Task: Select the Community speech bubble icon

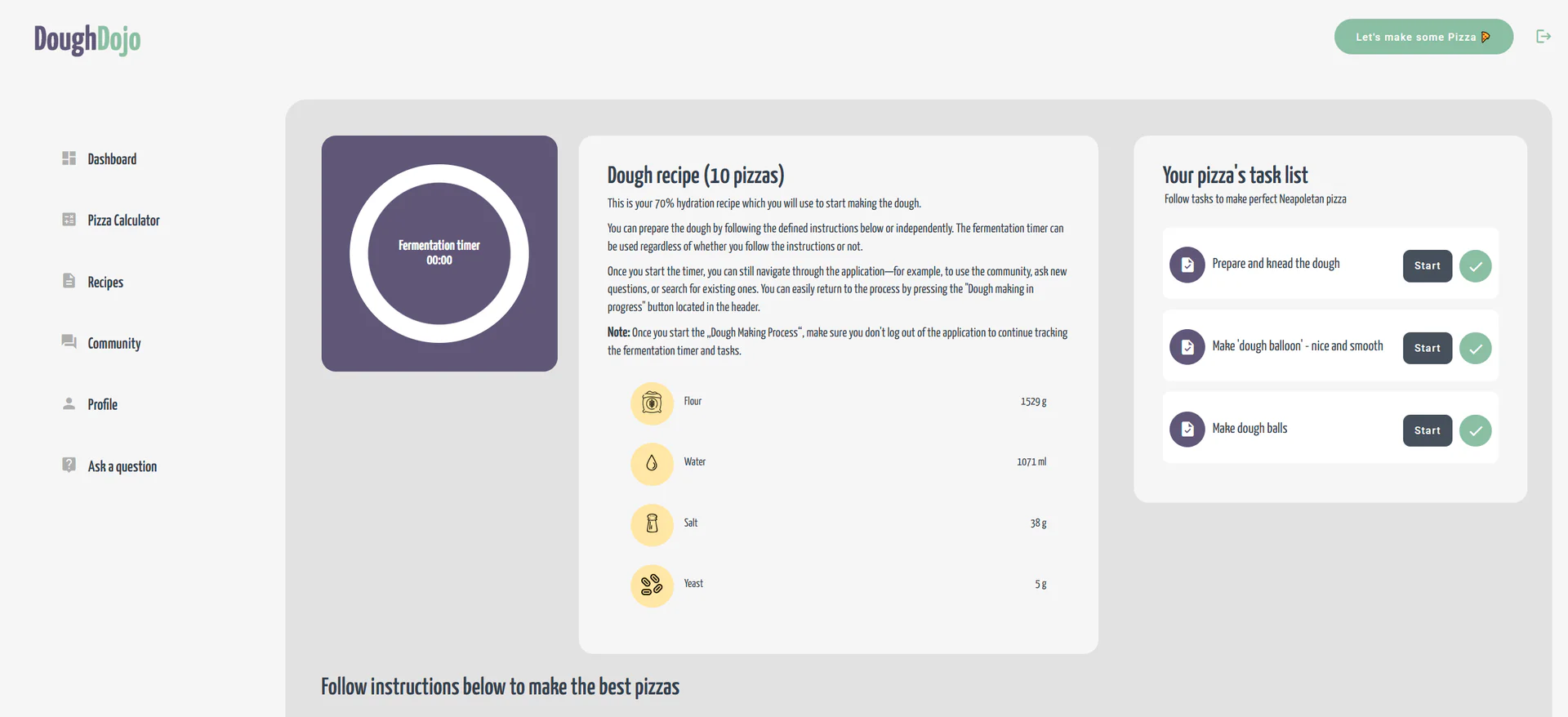Action: [x=69, y=341]
